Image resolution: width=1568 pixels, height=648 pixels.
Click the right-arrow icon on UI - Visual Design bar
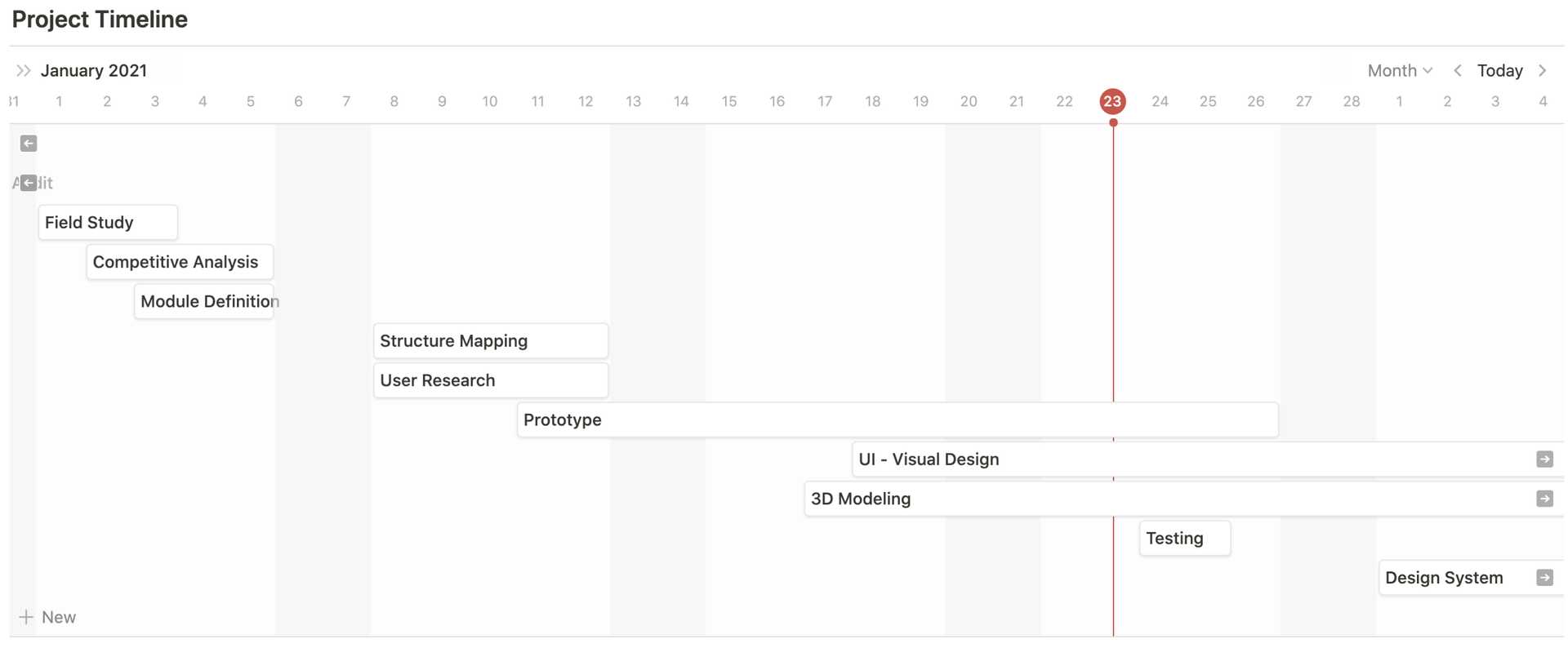pyautogui.click(x=1545, y=459)
